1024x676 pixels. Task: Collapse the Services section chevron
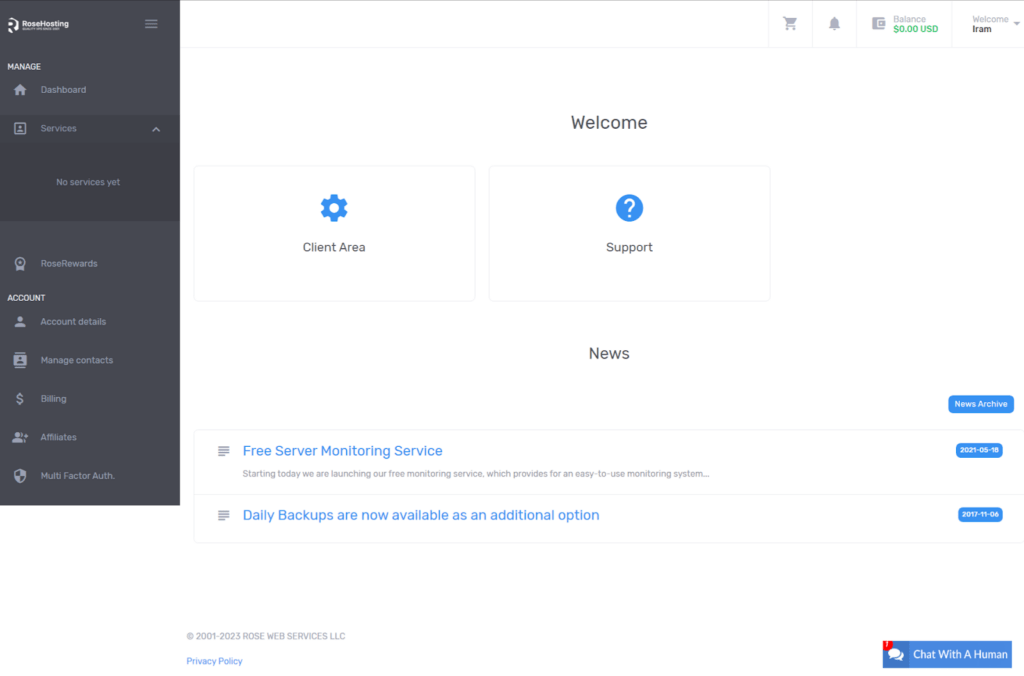(x=155, y=128)
